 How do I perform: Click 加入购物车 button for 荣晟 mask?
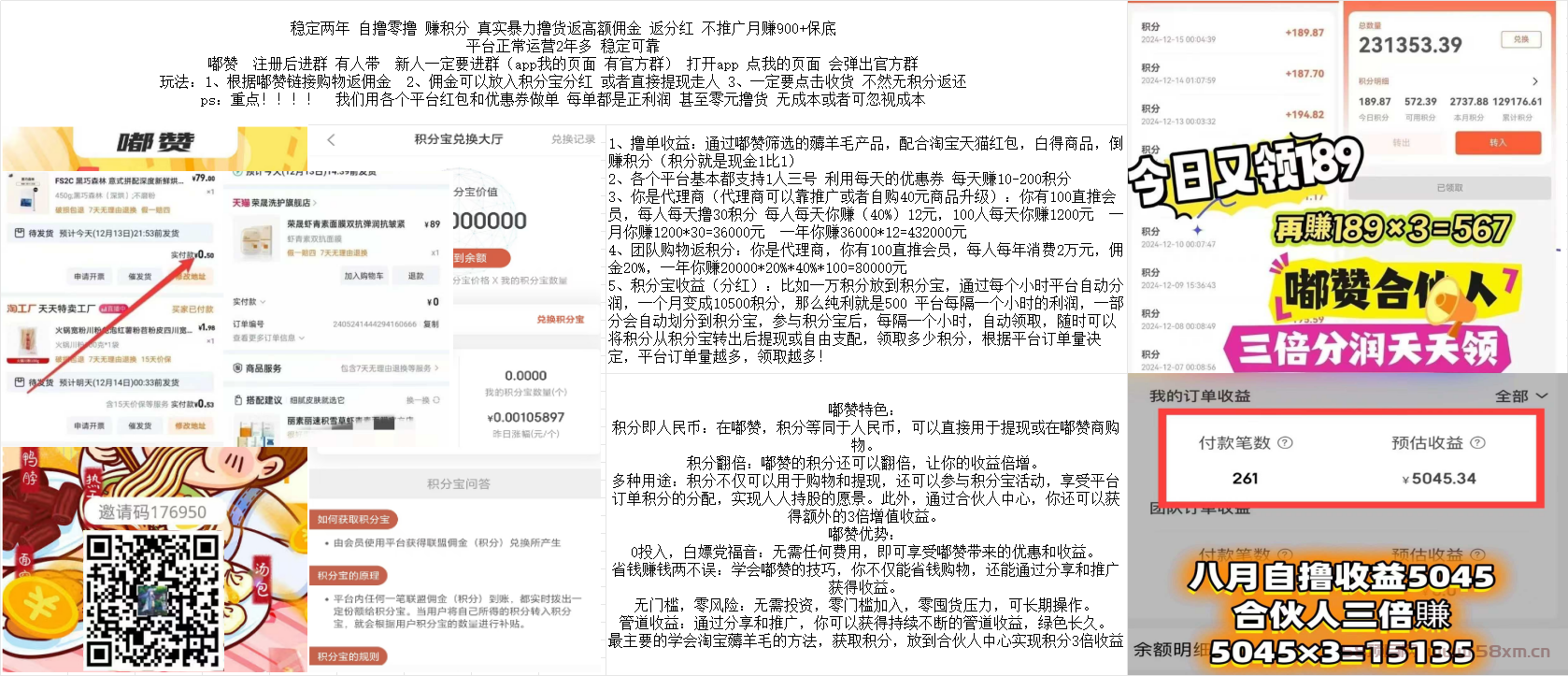click(x=363, y=276)
